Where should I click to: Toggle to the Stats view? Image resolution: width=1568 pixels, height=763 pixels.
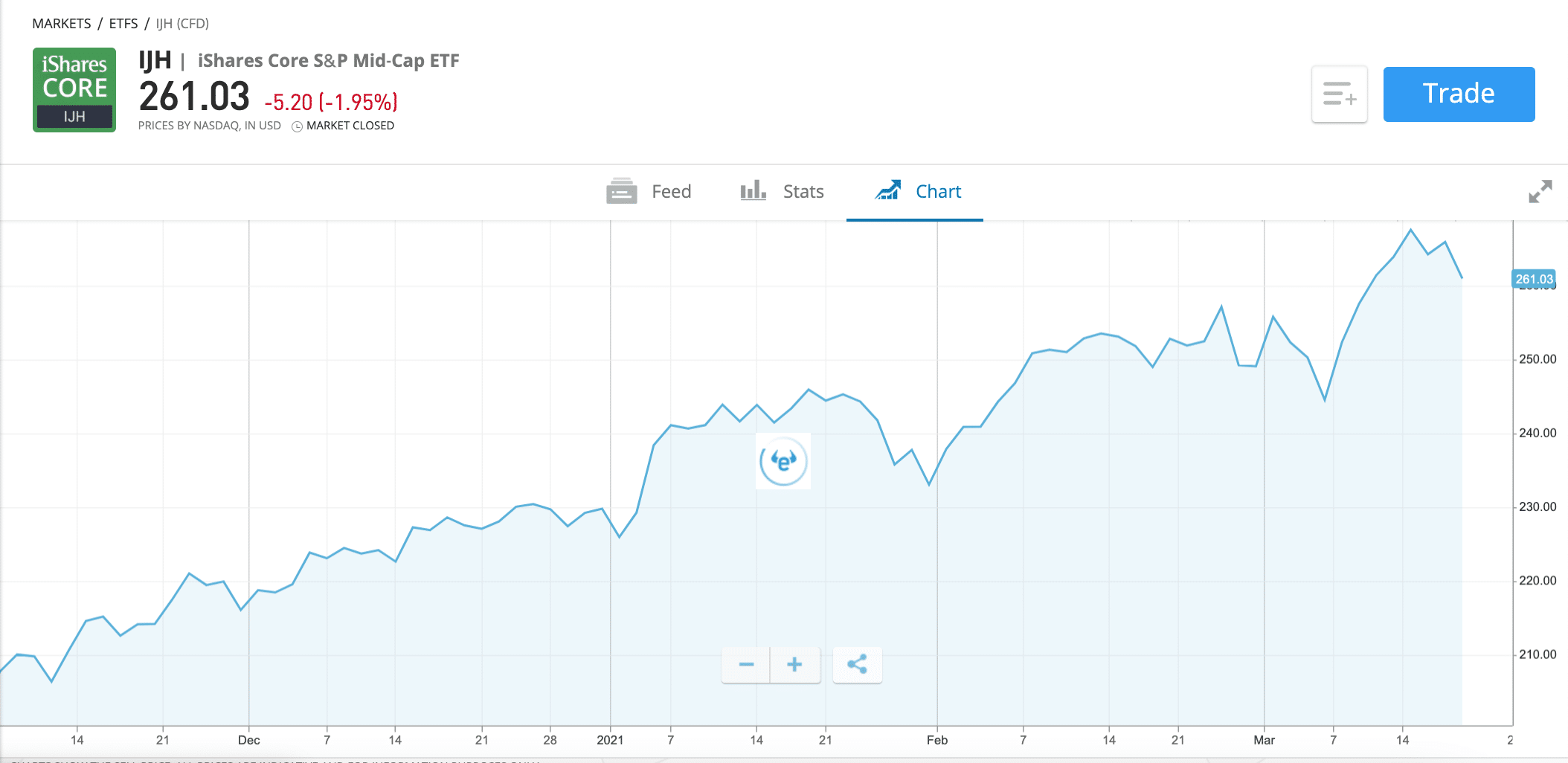pos(802,191)
